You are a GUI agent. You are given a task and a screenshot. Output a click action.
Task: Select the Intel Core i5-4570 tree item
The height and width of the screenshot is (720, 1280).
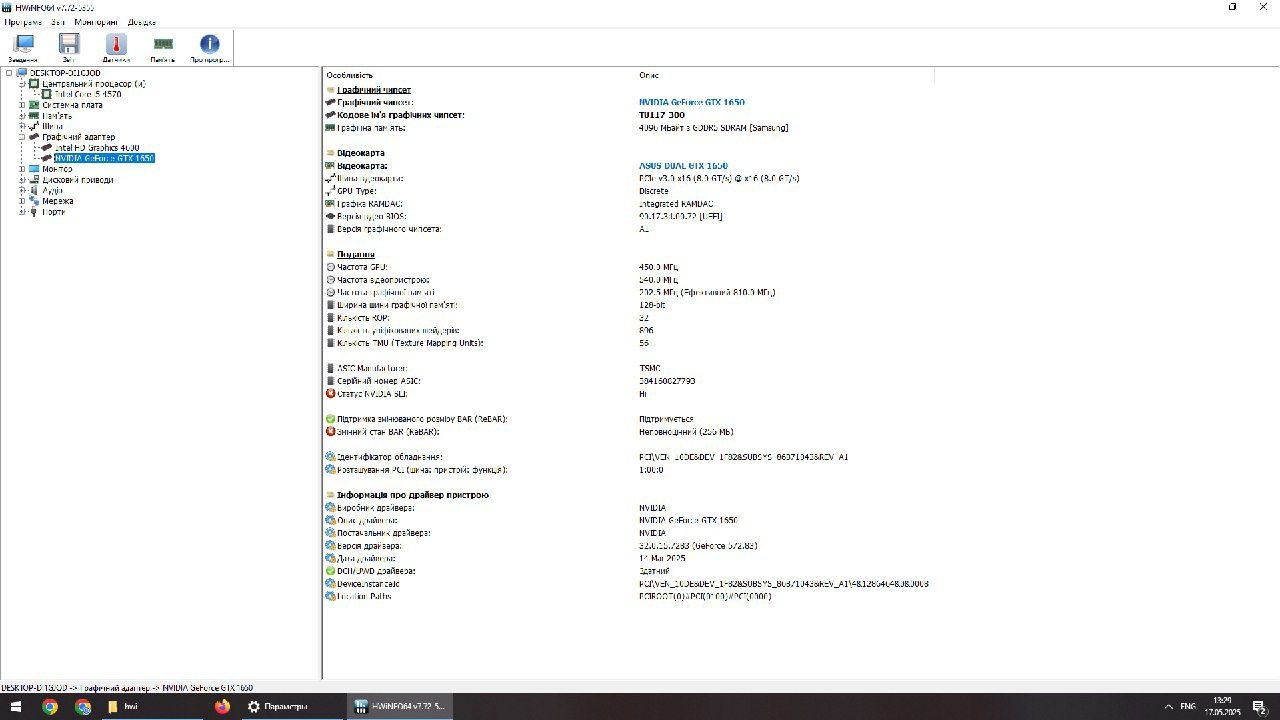pyautogui.click(x=87, y=94)
